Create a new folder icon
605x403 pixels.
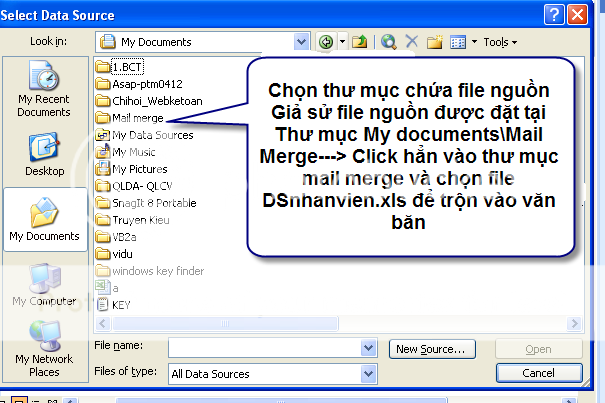coord(434,42)
